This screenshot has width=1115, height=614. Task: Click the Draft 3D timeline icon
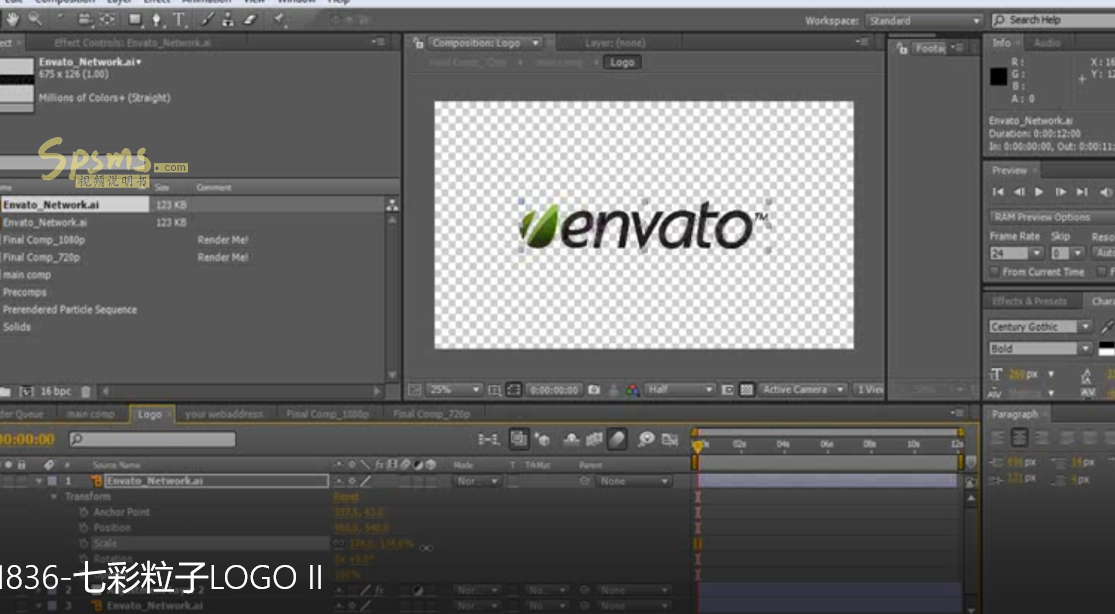tap(543, 440)
